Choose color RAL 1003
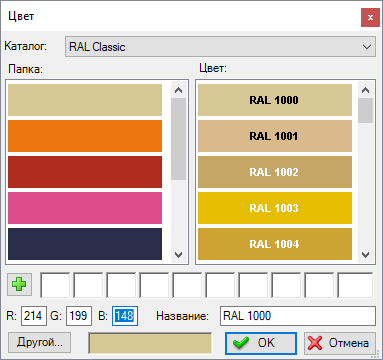 (275, 208)
